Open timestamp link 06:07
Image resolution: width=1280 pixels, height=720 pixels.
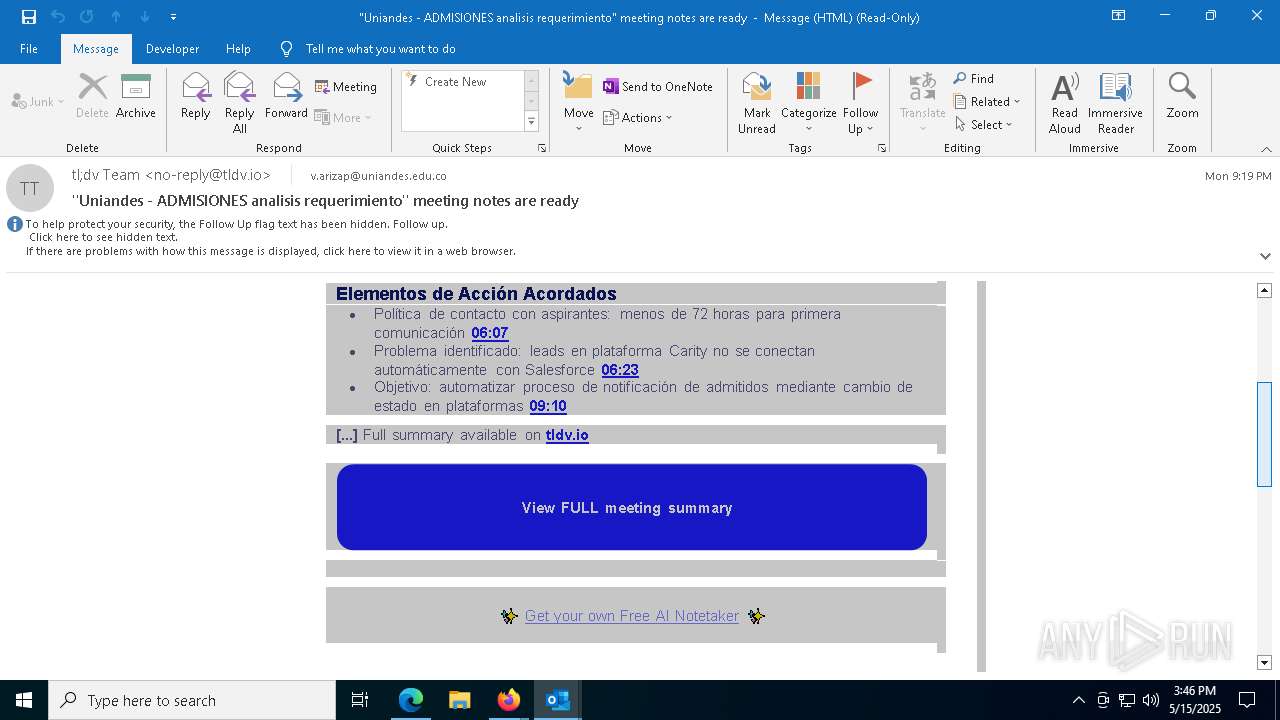(x=490, y=333)
